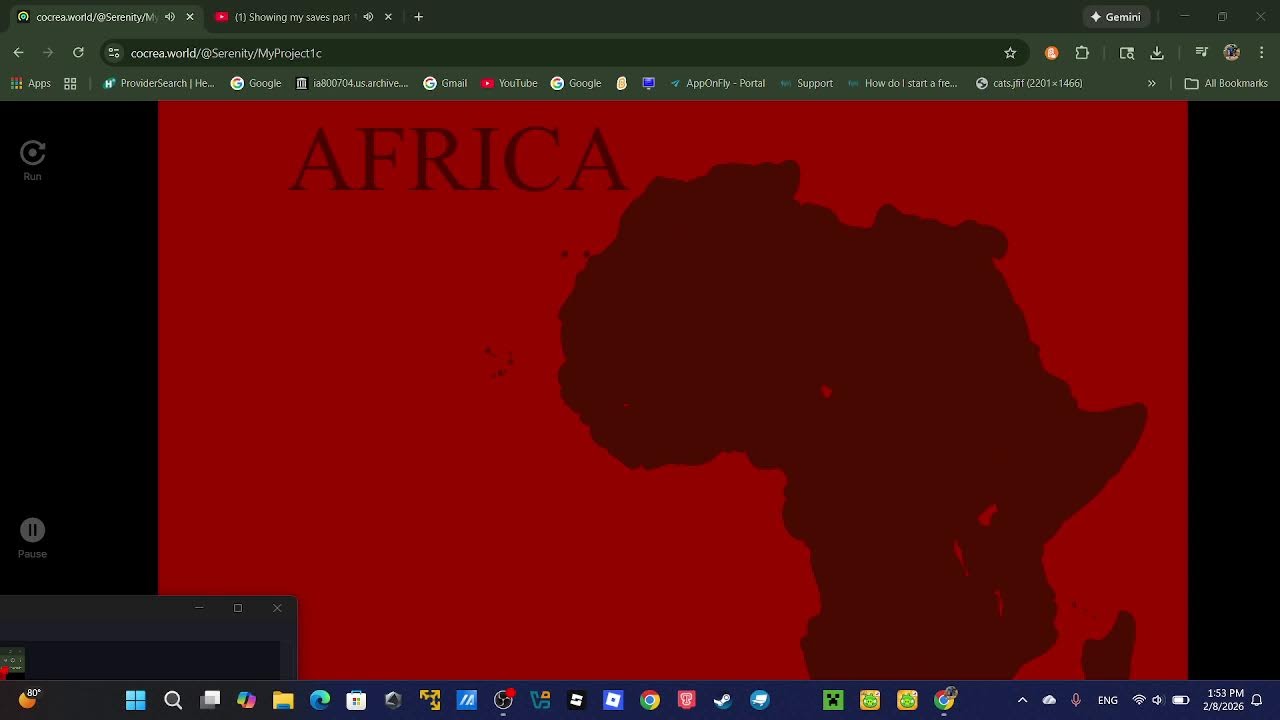Open the Chrome downloads icon
Viewport: 1280px width, 720px height.
pyautogui.click(x=1157, y=53)
